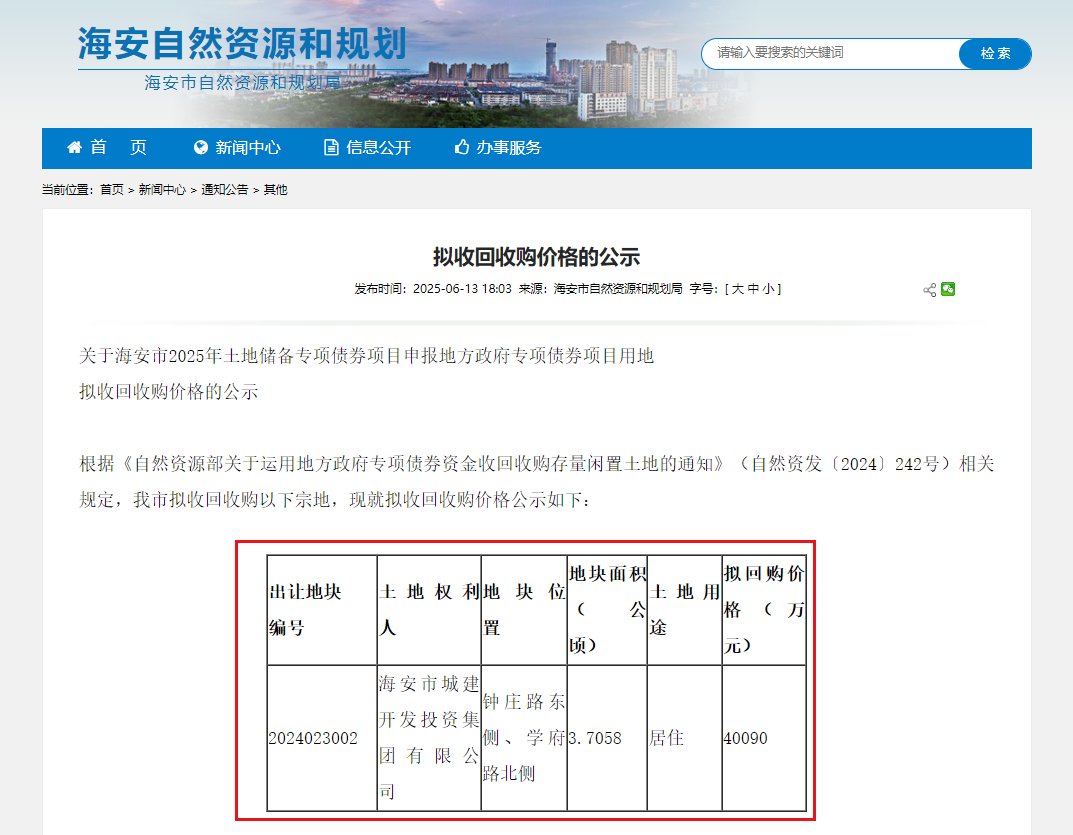Set font size to 大
Viewport: 1073px width, 835px height.
pyautogui.click(x=737, y=289)
